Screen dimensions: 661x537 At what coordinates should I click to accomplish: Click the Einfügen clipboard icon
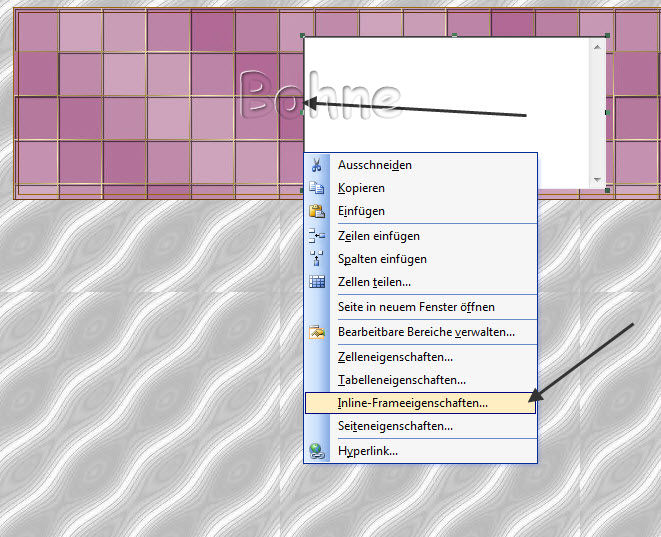click(317, 211)
